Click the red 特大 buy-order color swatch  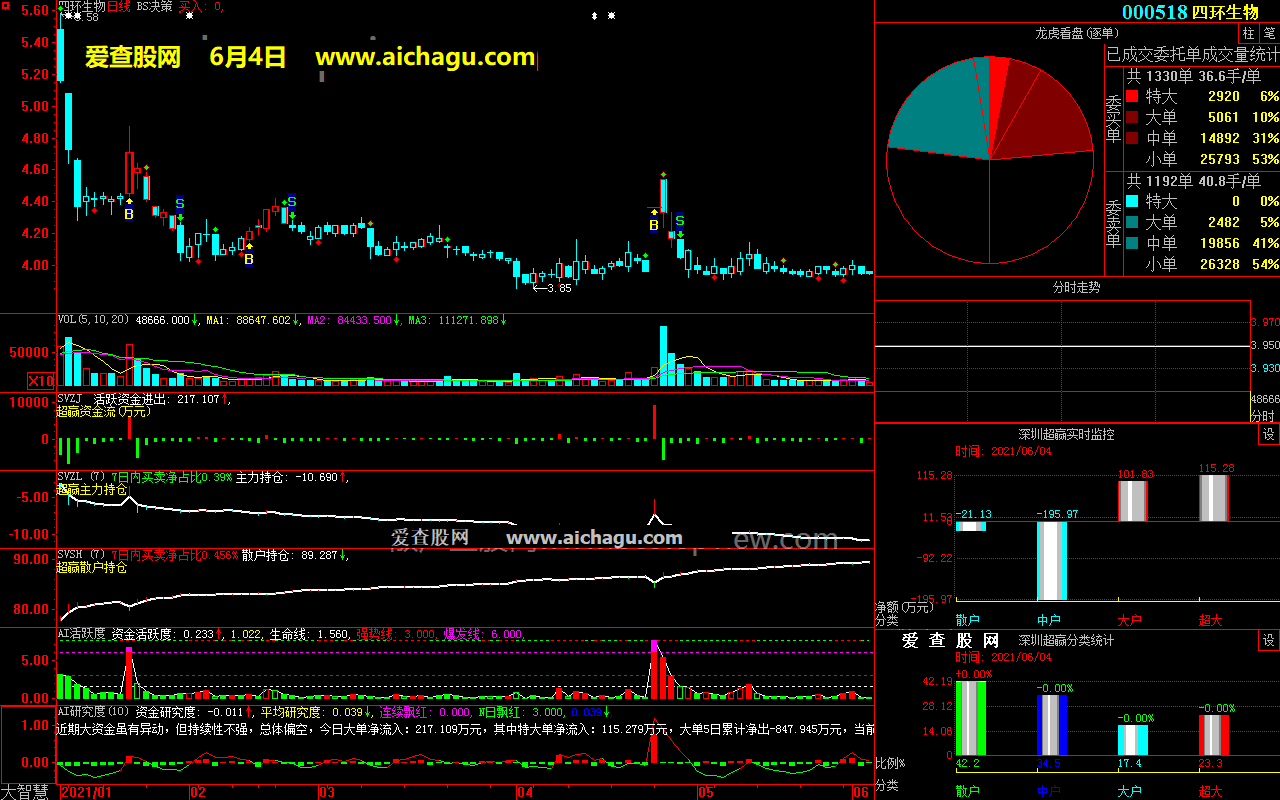tap(1131, 97)
